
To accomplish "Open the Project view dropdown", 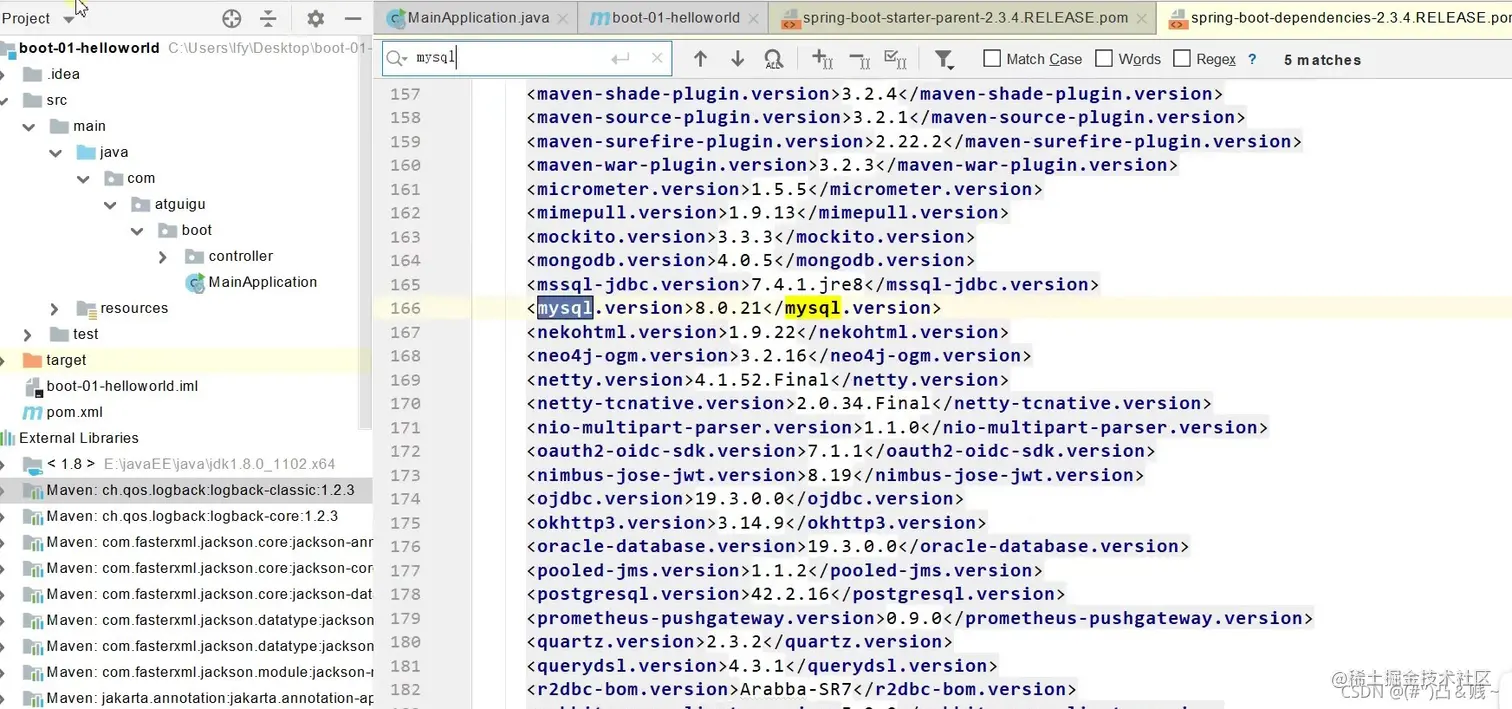I will coord(68,19).
